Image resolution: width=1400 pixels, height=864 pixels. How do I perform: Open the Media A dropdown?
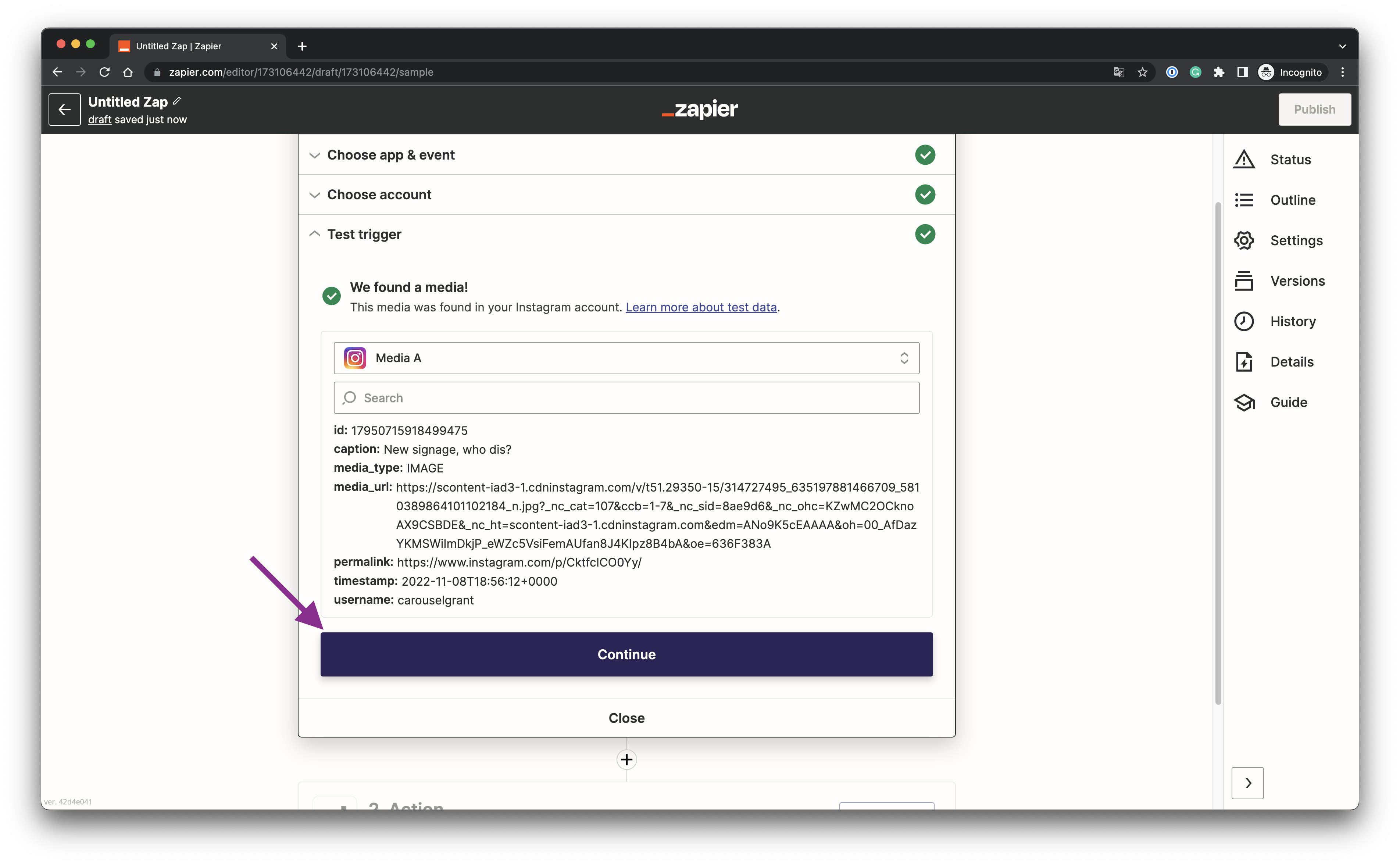[x=626, y=358]
